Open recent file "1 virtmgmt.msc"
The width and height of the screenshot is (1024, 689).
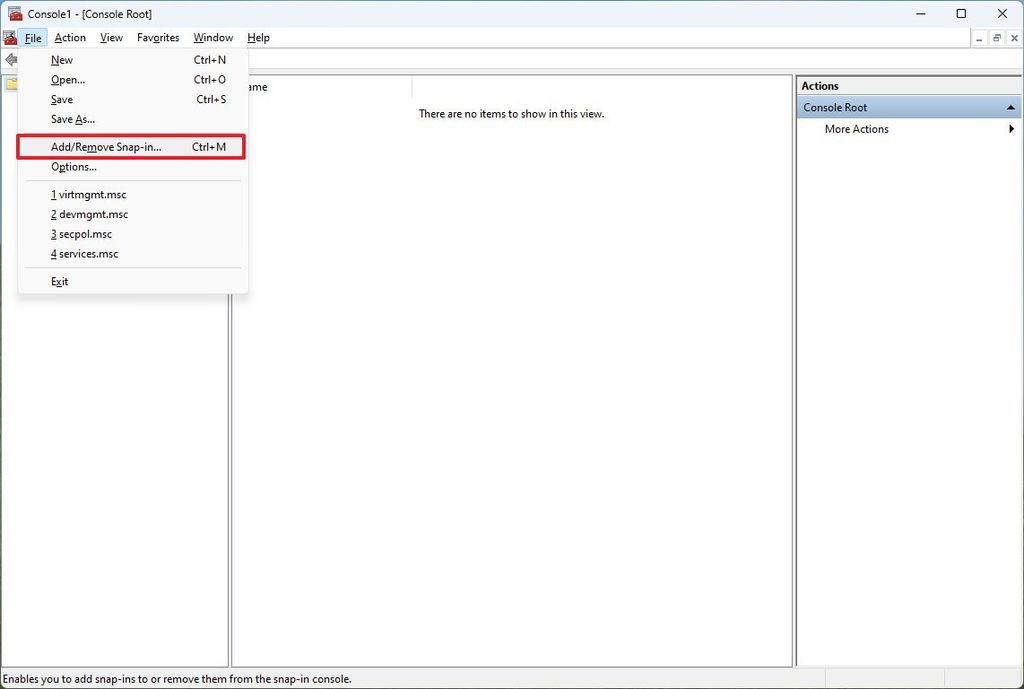88,194
